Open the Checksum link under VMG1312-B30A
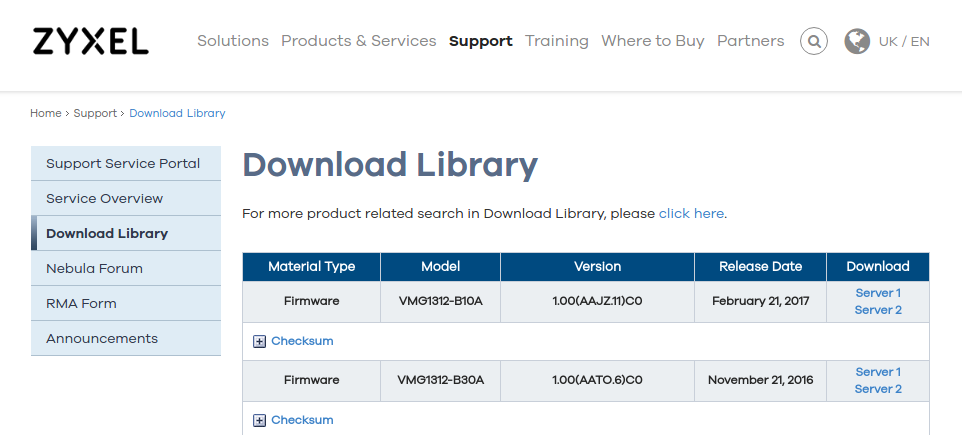Screen dimensions: 962x435 [302, 421]
